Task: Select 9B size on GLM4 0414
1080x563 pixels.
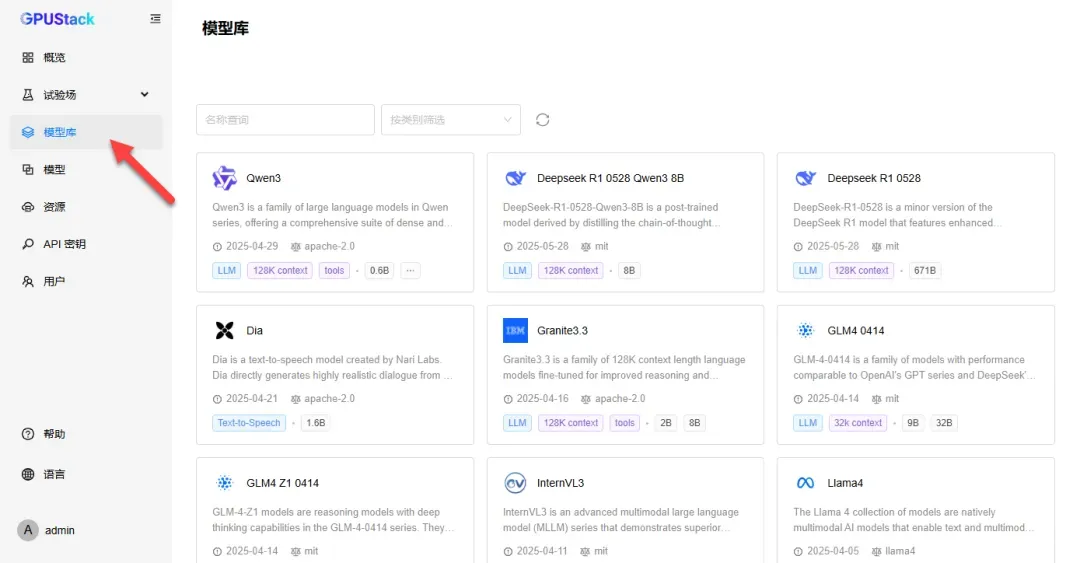Action: (x=913, y=423)
